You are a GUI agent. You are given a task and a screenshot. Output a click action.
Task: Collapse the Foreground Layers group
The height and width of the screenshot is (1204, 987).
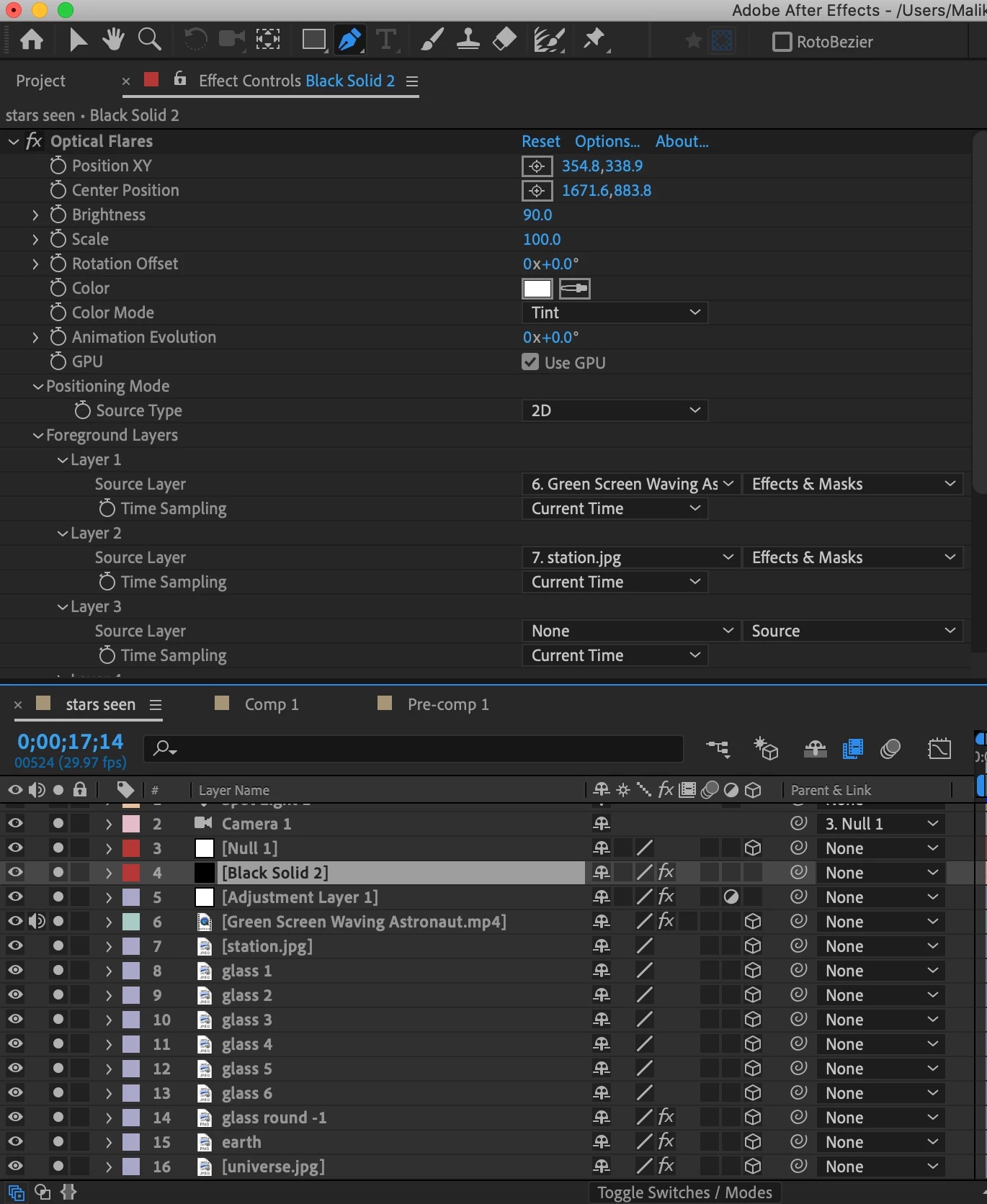38,435
